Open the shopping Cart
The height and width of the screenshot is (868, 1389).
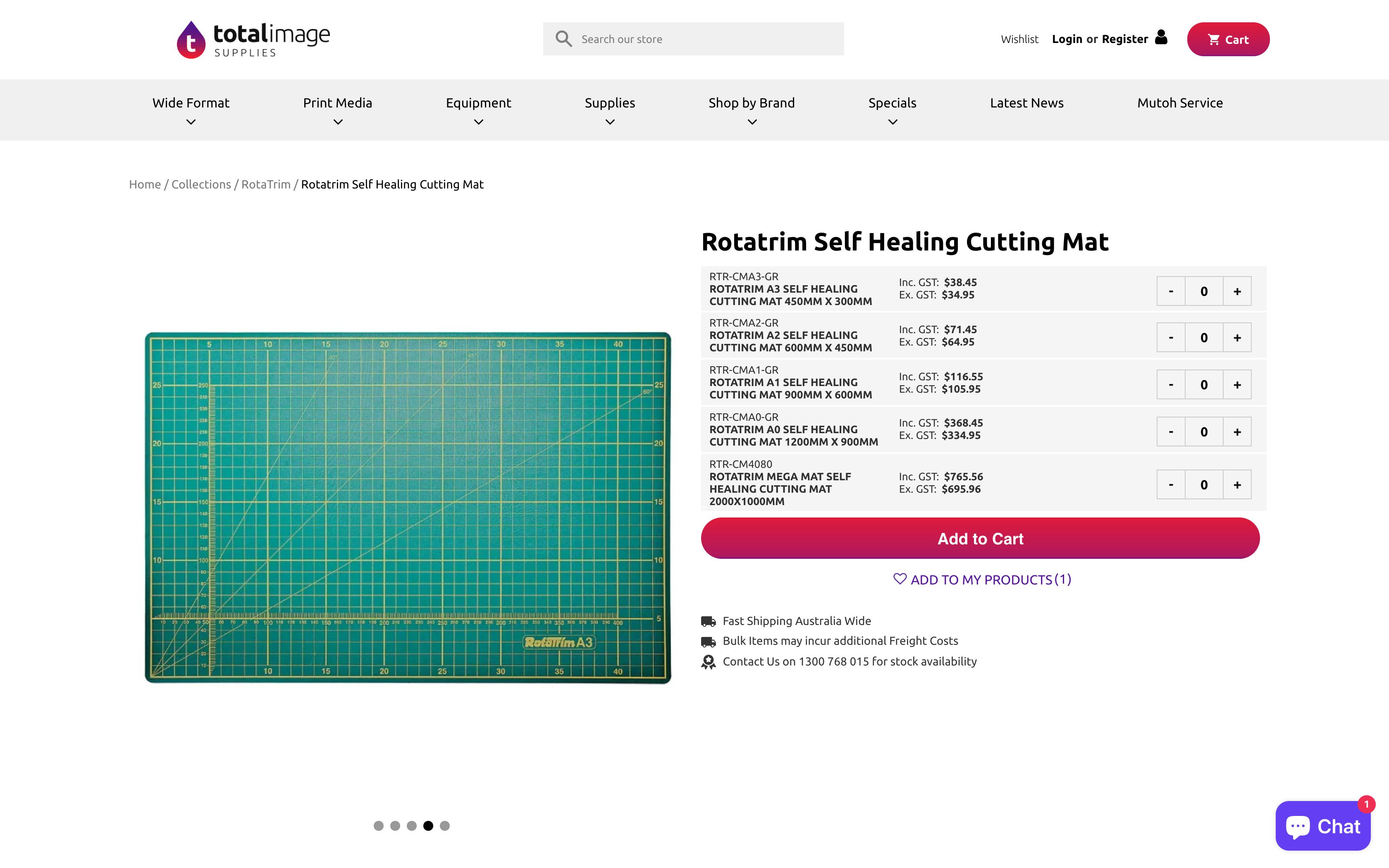[x=1228, y=39]
